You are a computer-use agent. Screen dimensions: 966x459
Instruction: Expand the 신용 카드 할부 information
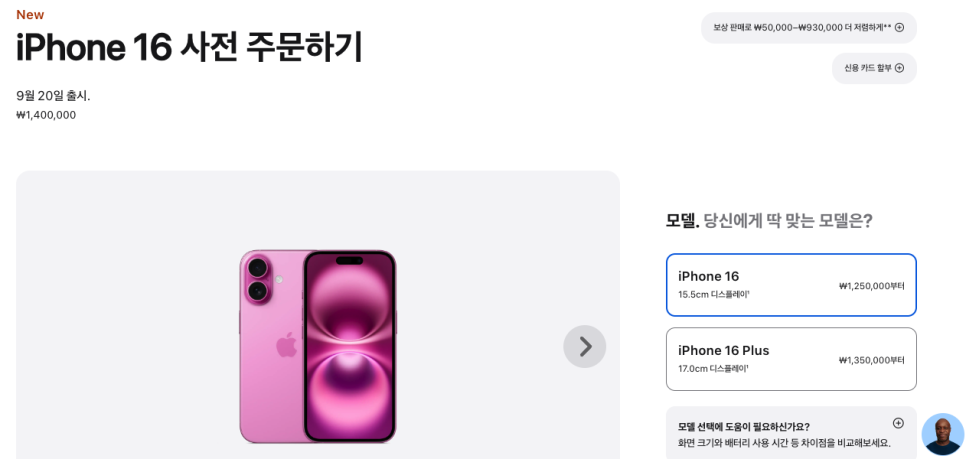(874, 68)
